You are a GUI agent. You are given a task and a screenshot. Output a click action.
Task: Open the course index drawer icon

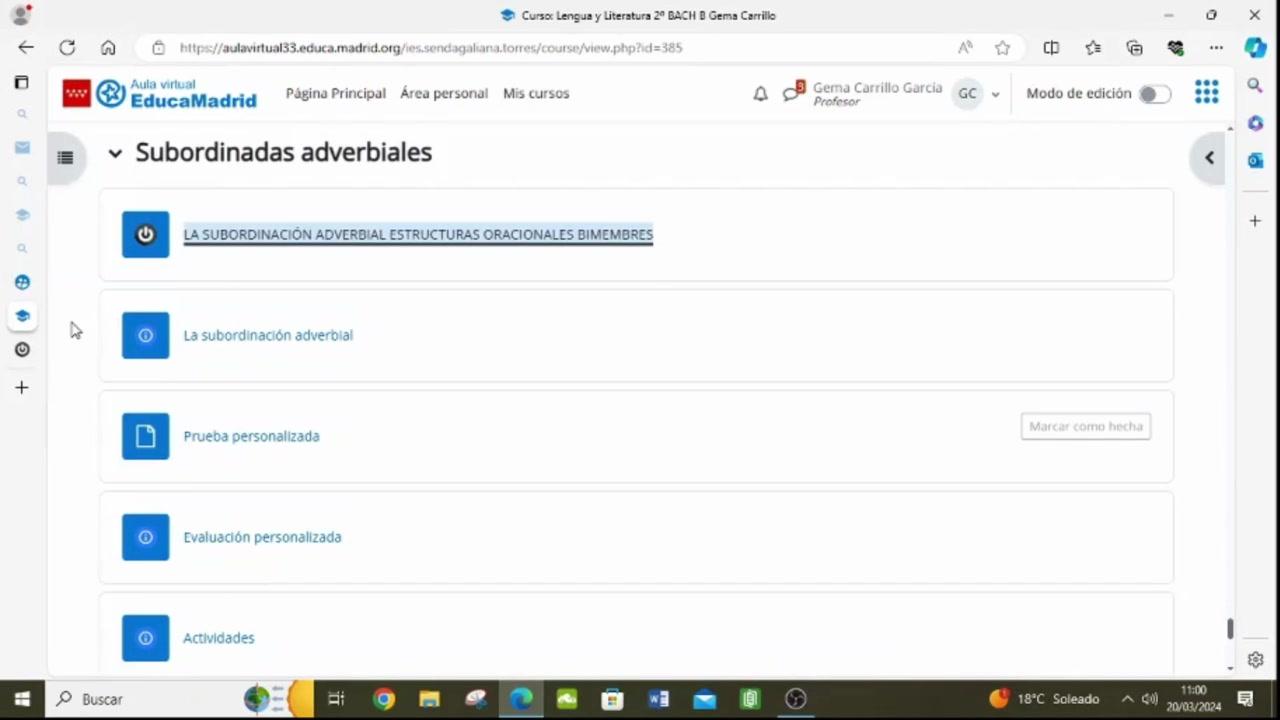tap(65, 157)
